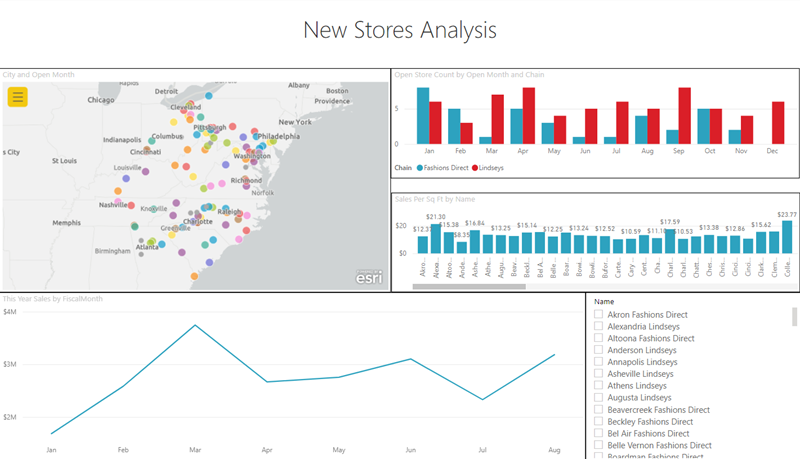The width and height of the screenshot is (800, 459).
Task: Check Beavercreek Fashions Direct
Action: [598, 409]
